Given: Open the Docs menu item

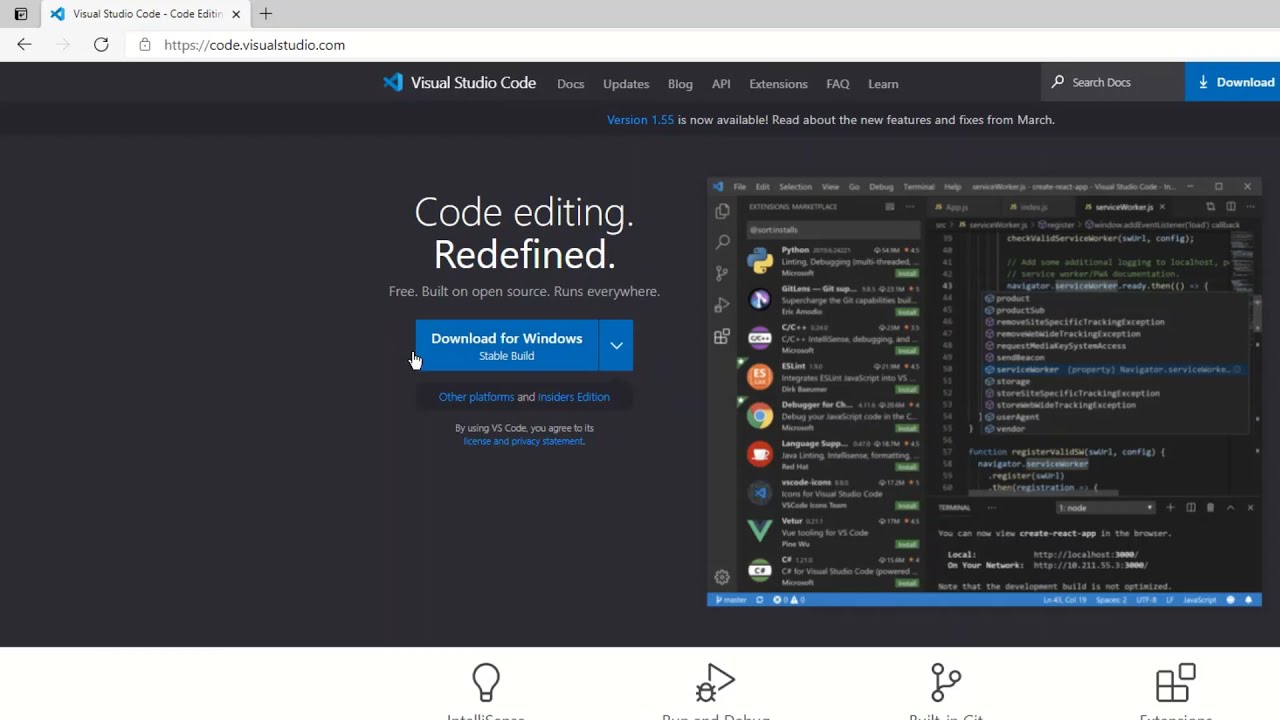Looking at the screenshot, I should click(571, 84).
